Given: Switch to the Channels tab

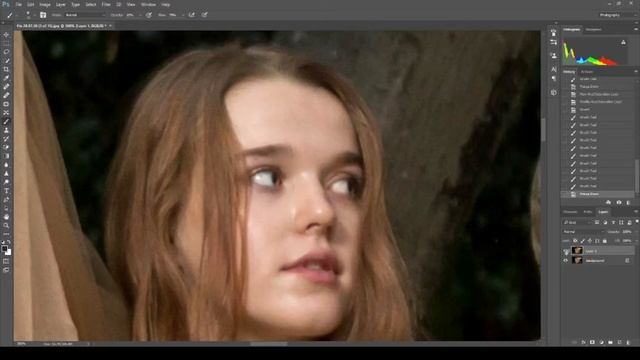Looking at the screenshot, I should [570, 212].
